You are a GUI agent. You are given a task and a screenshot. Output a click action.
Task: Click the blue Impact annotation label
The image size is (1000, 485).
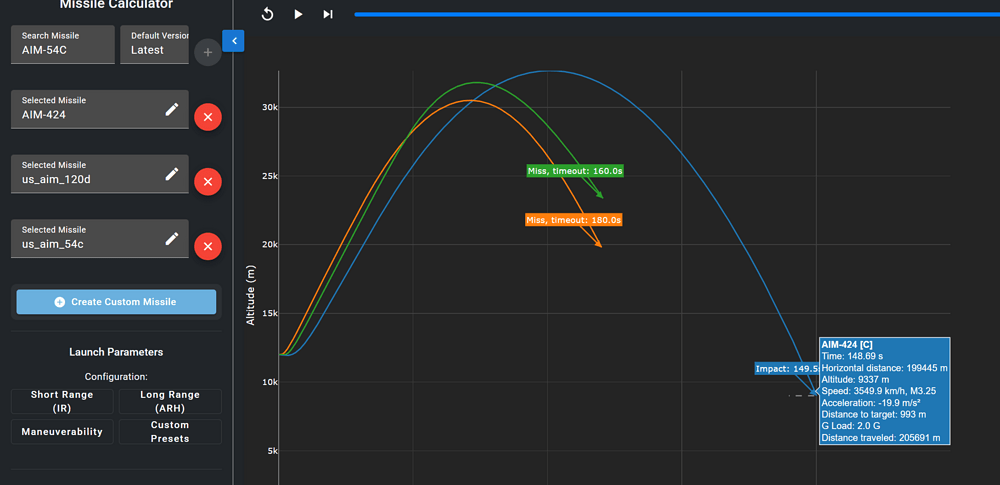(x=786, y=369)
